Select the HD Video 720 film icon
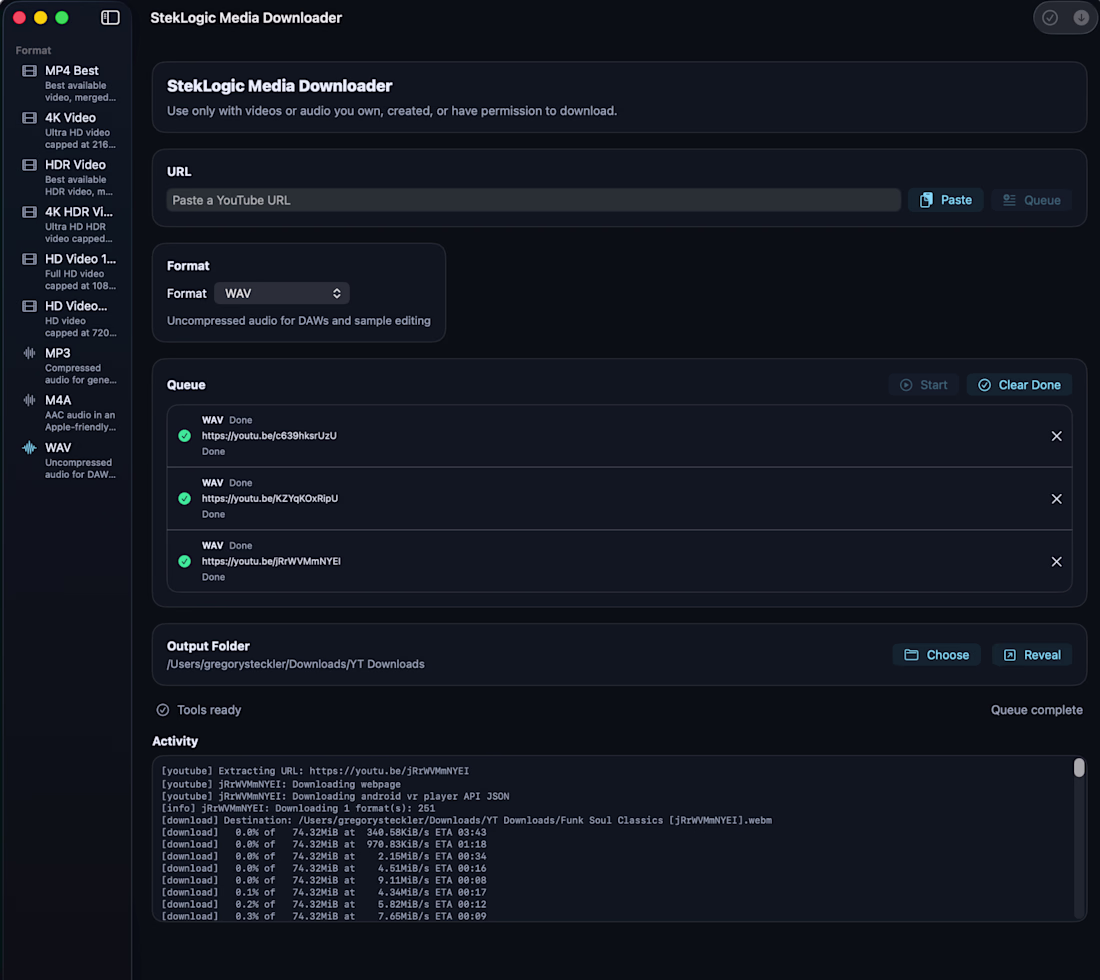 [29, 306]
